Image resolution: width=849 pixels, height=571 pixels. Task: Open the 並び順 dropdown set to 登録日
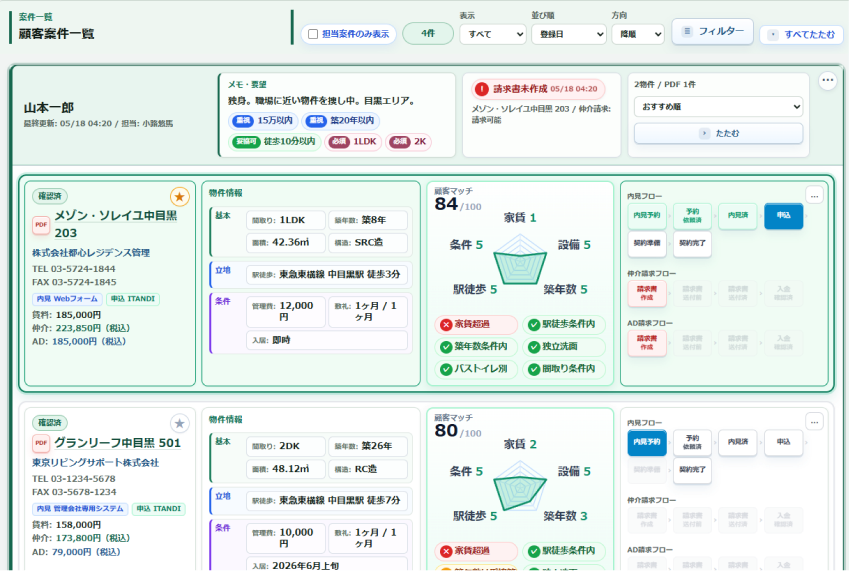pyautogui.click(x=569, y=34)
